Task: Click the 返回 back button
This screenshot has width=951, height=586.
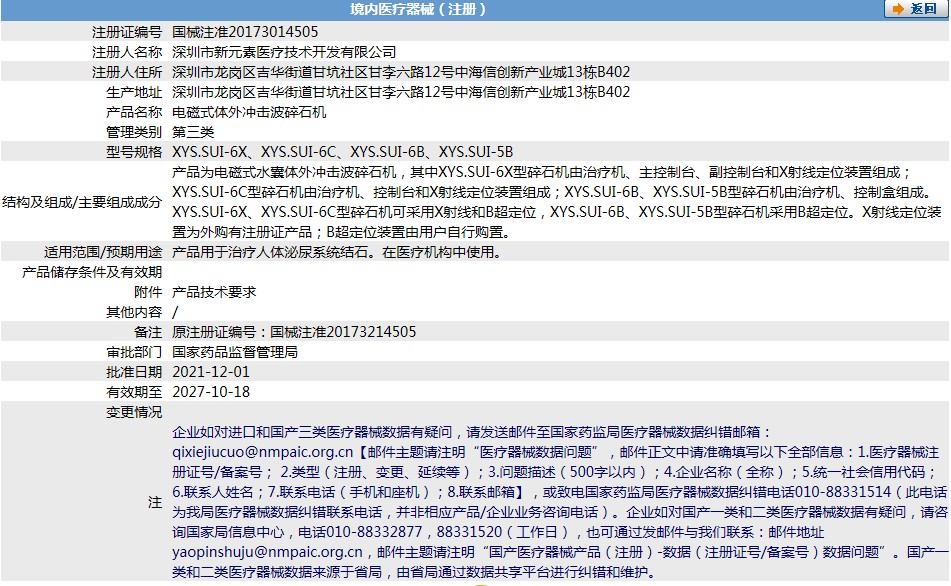Action: [915, 8]
